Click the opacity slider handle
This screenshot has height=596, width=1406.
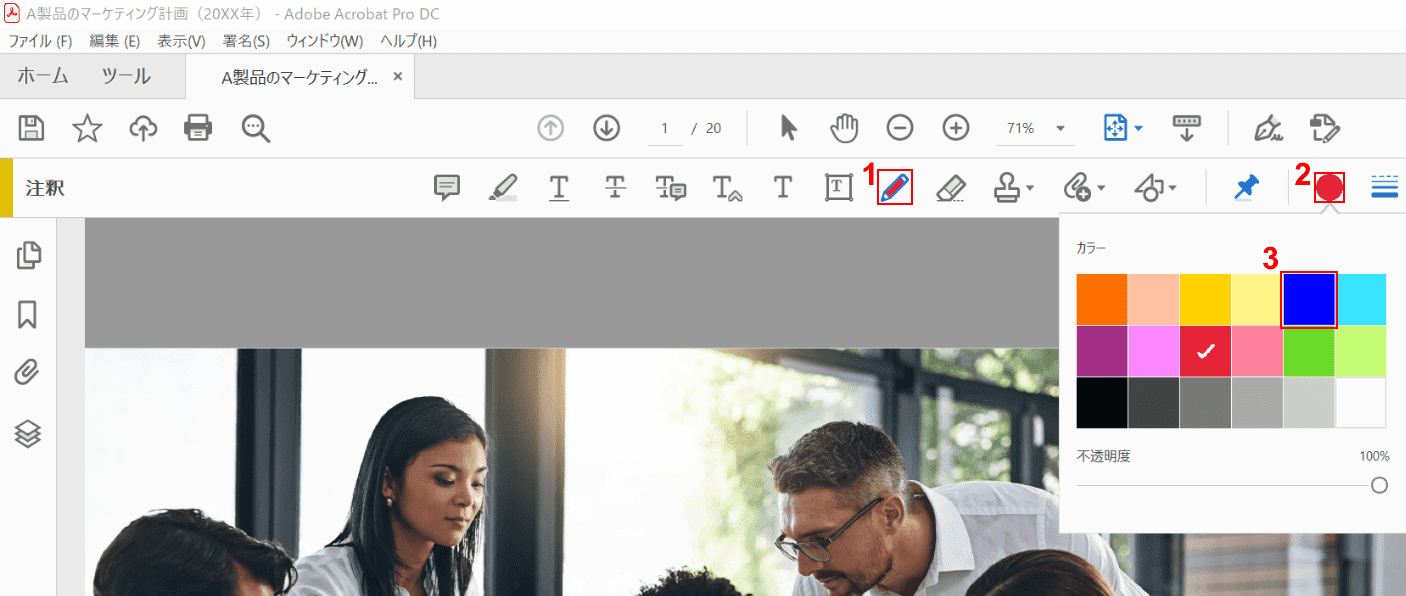[x=1379, y=485]
